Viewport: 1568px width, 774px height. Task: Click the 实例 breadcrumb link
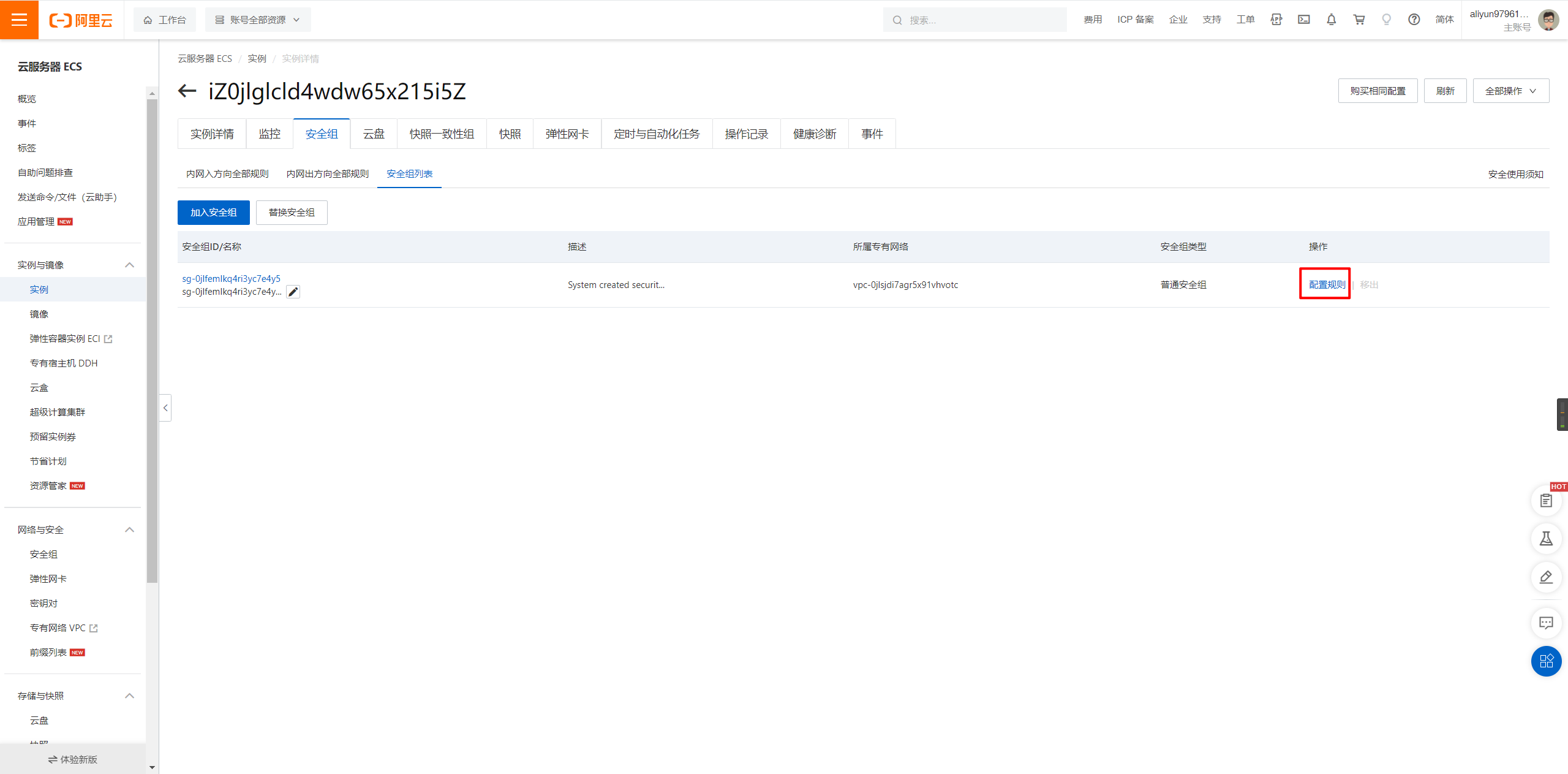[257, 59]
